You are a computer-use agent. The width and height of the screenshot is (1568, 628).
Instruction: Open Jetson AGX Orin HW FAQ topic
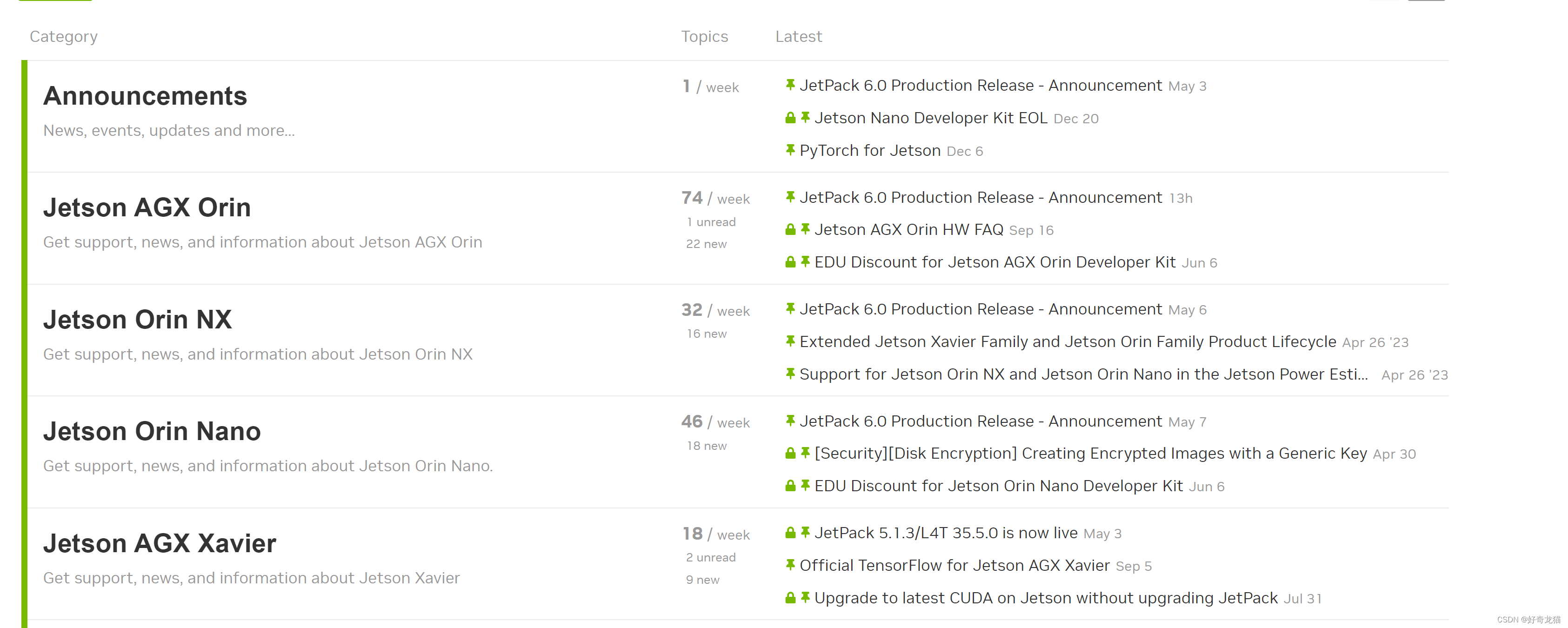[x=909, y=229]
